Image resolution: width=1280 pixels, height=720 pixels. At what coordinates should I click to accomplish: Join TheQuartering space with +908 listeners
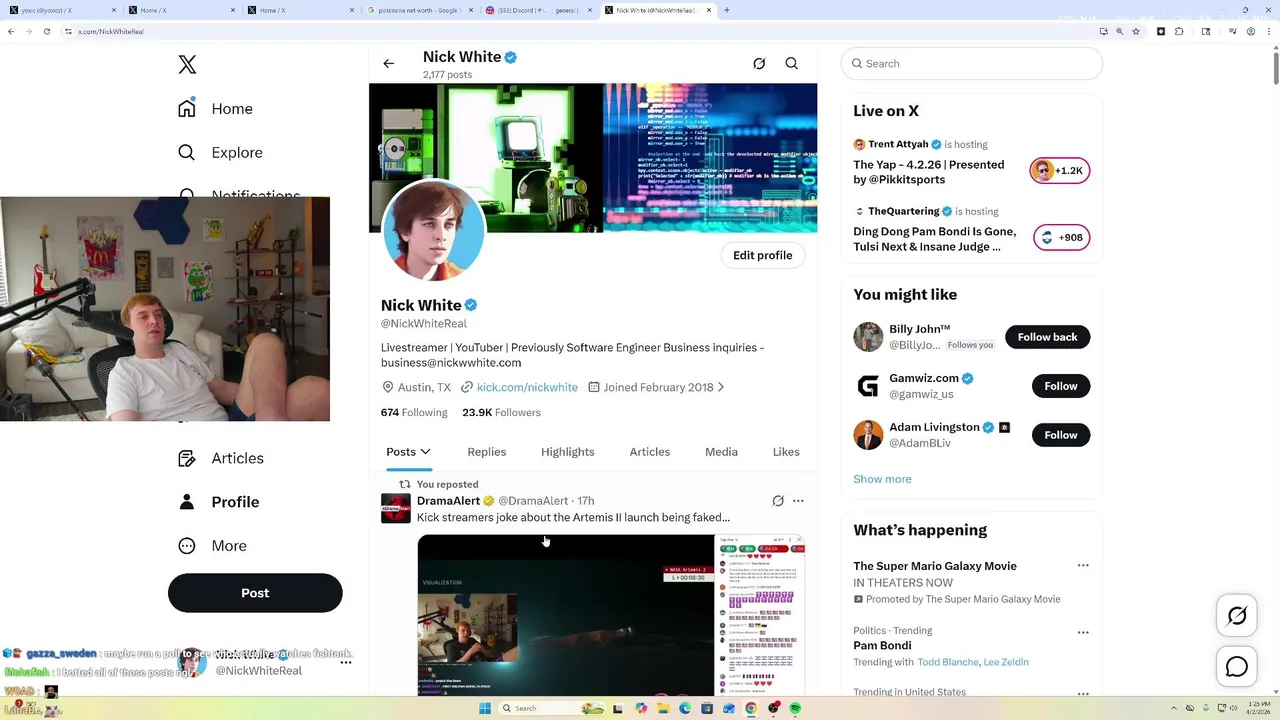coord(1062,237)
